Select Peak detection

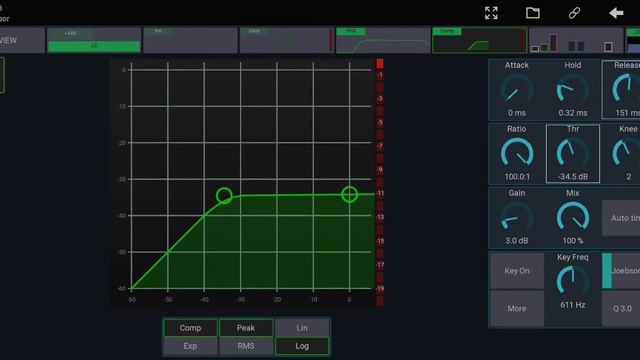(x=246, y=328)
